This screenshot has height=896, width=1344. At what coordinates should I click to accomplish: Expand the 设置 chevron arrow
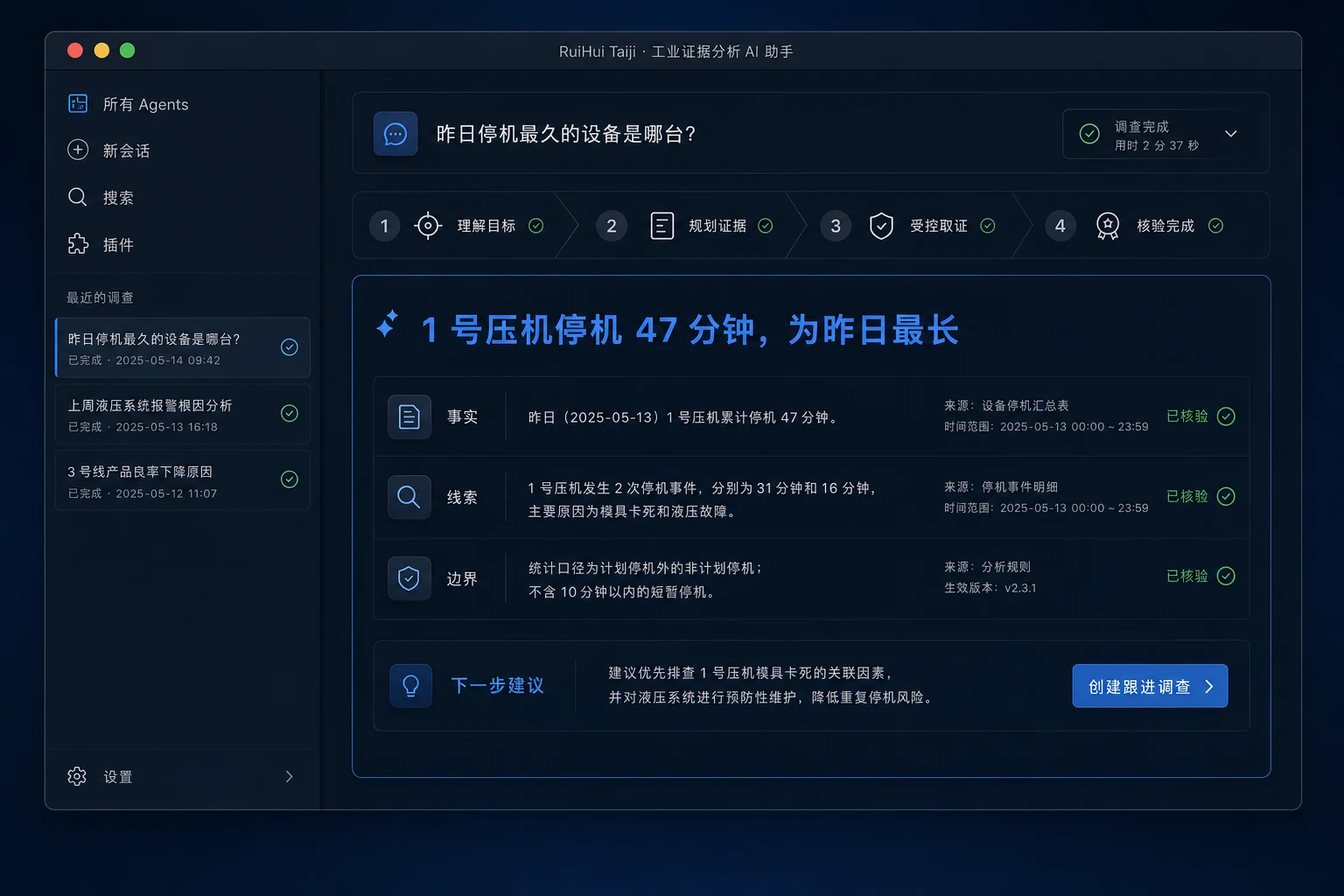pyautogui.click(x=289, y=776)
